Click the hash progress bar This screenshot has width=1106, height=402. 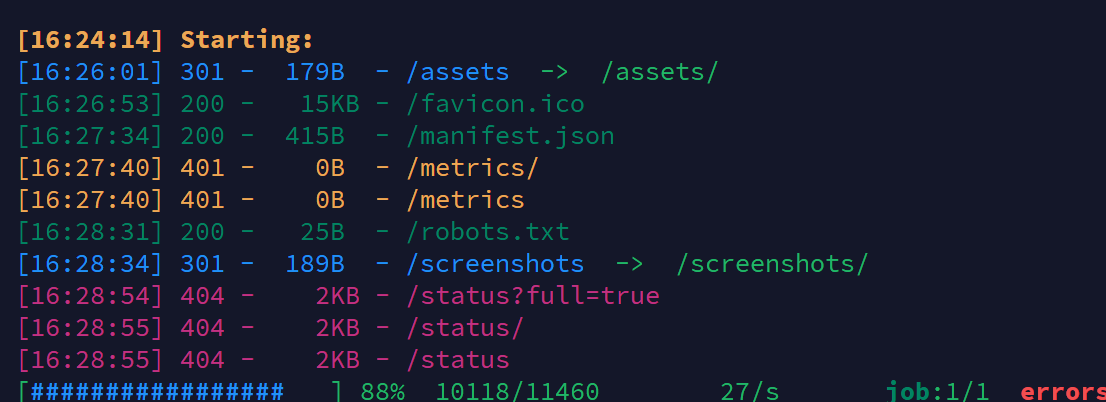[180, 391]
